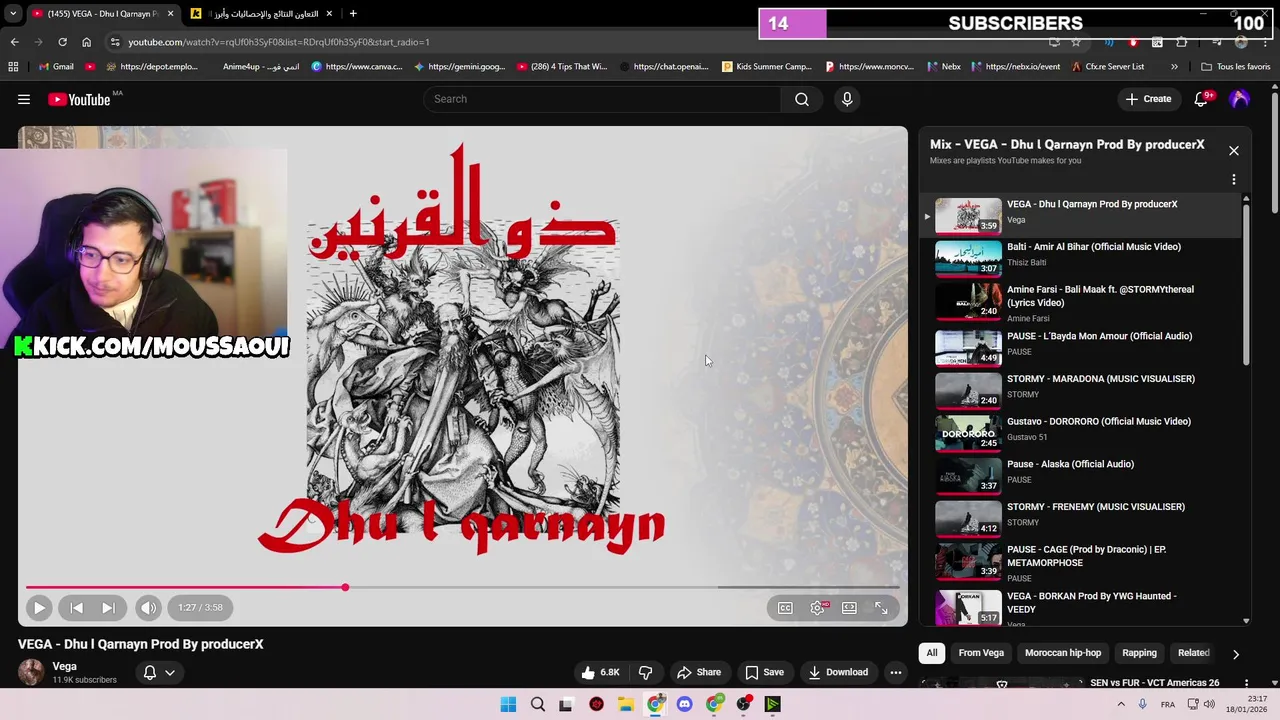Click the YouTube search field
Screen dimensions: 1280x720
point(603,99)
